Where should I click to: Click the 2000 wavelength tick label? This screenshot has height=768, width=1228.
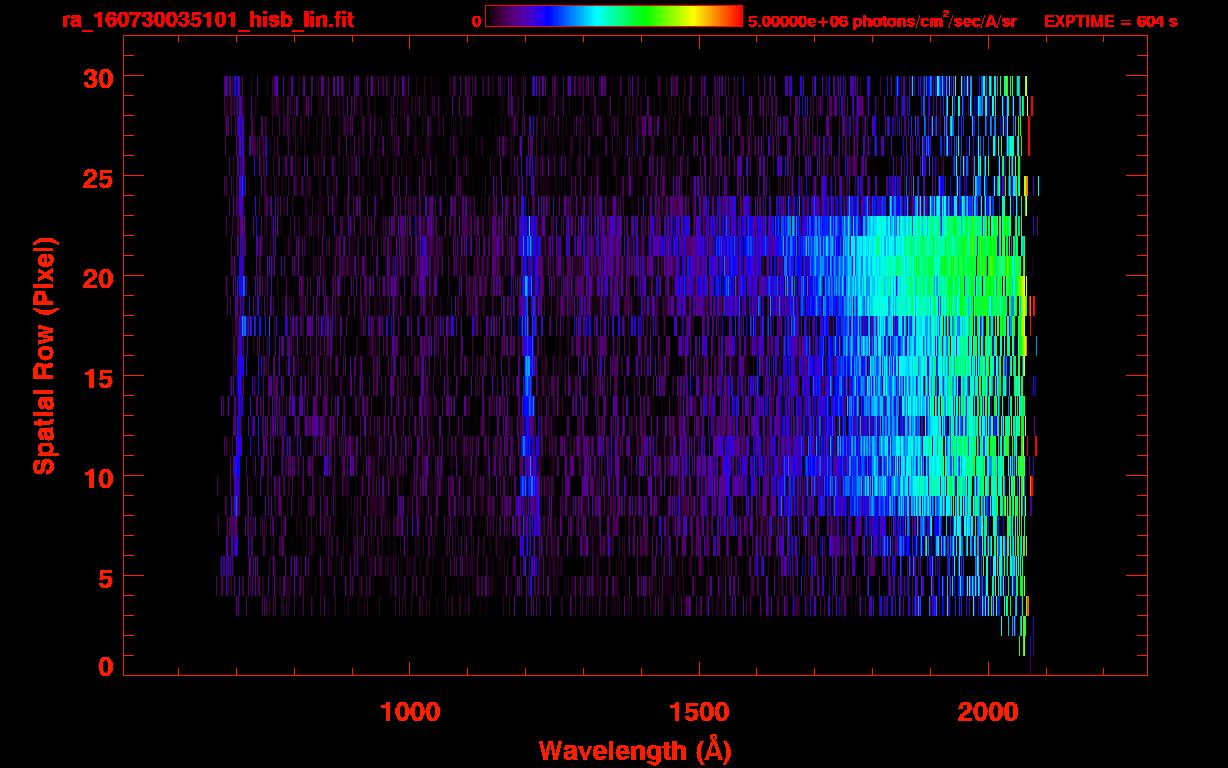(x=987, y=712)
